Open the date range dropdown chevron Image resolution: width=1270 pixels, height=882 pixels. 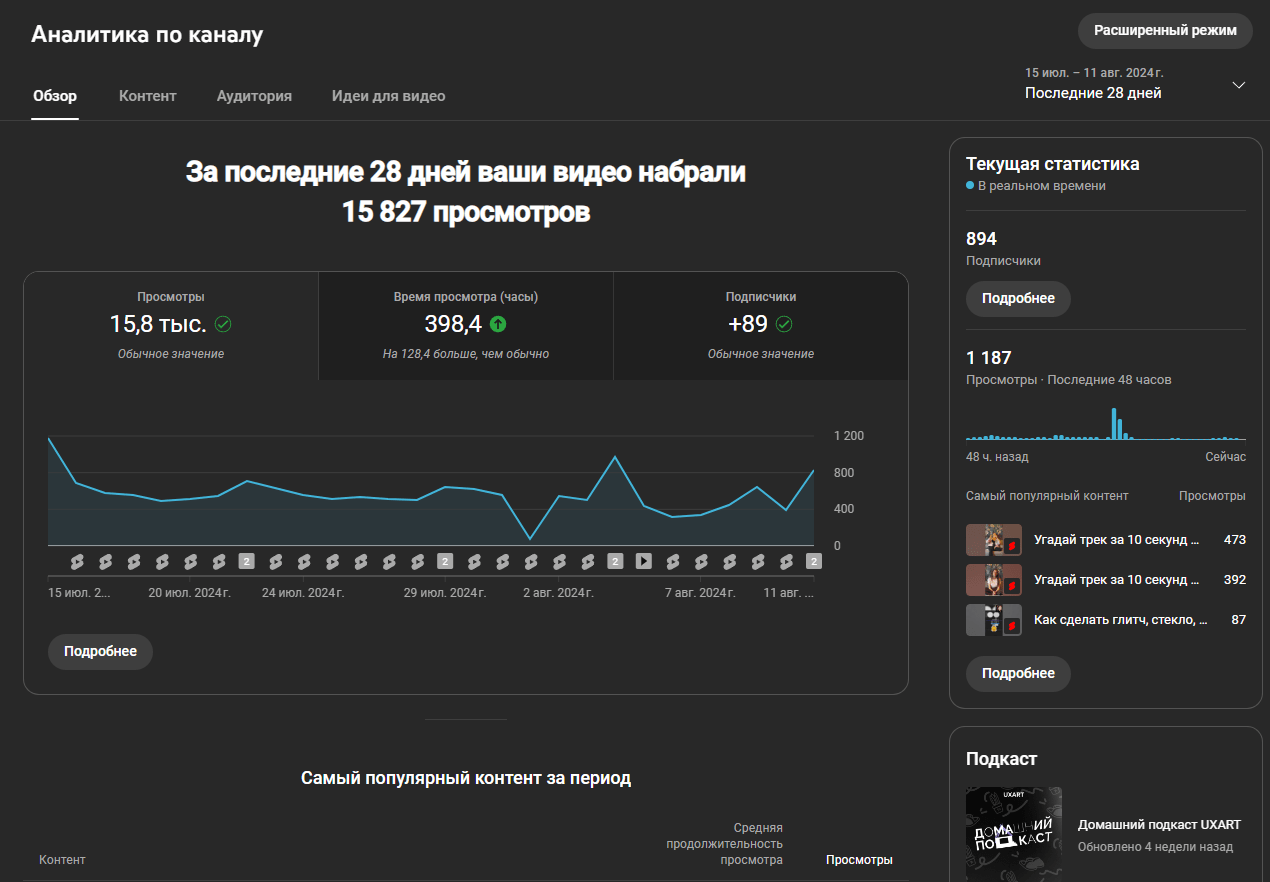click(1239, 84)
